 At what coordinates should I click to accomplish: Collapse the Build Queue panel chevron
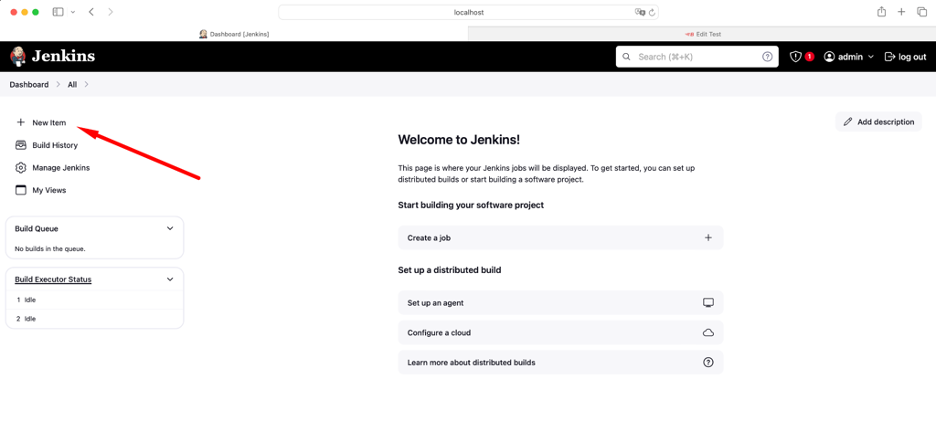(170, 229)
